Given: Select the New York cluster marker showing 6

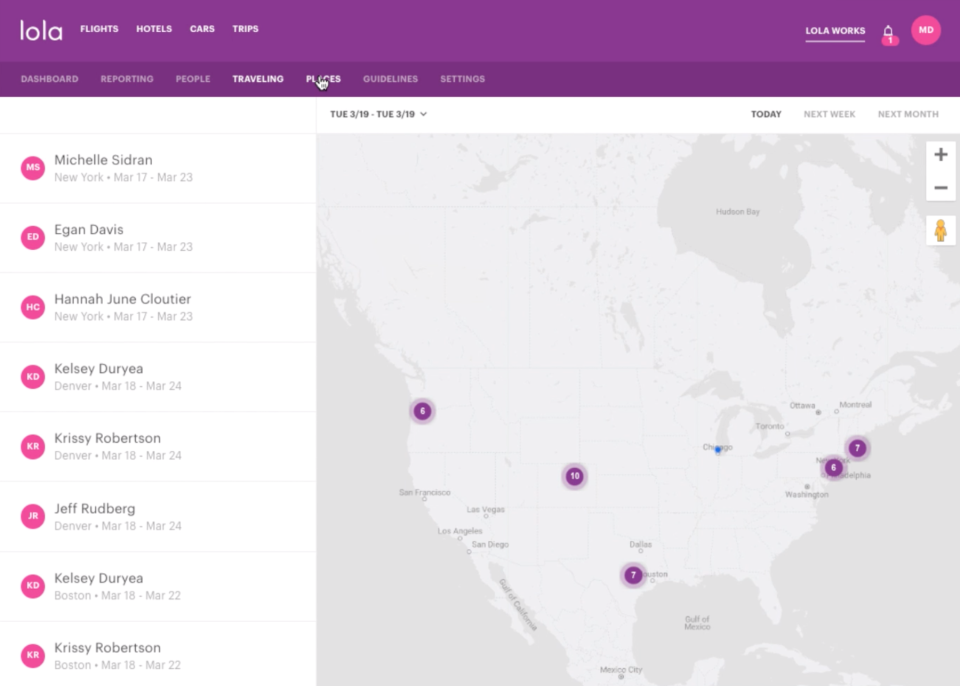Looking at the screenshot, I should tap(833, 467).
